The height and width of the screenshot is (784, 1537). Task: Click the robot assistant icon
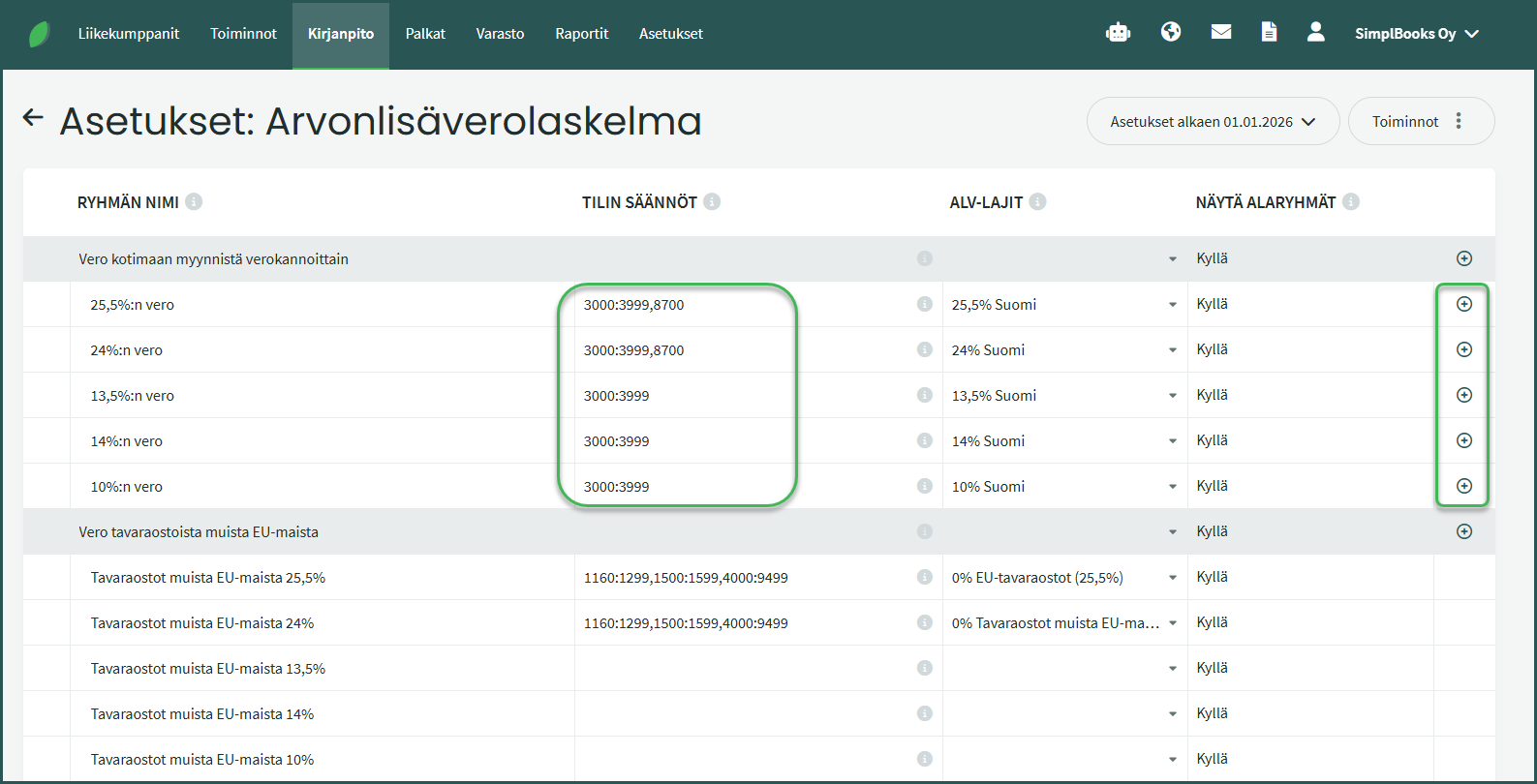coord(1118,33)
